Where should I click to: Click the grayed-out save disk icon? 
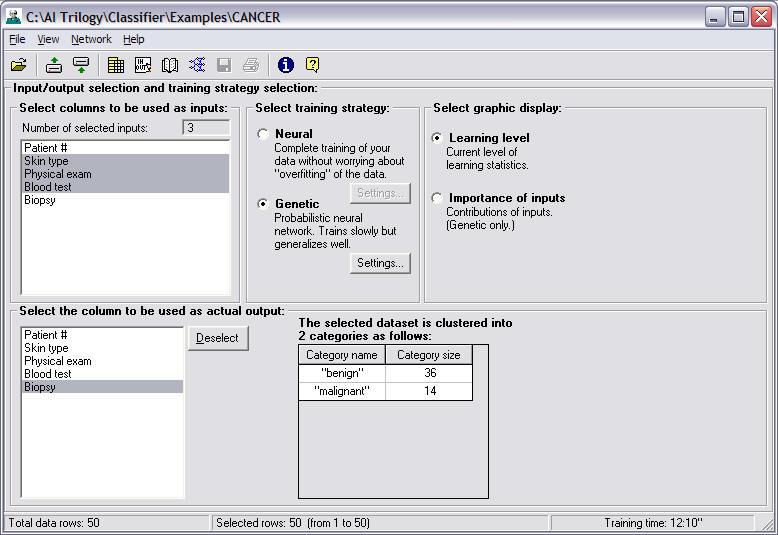(224, 65)
